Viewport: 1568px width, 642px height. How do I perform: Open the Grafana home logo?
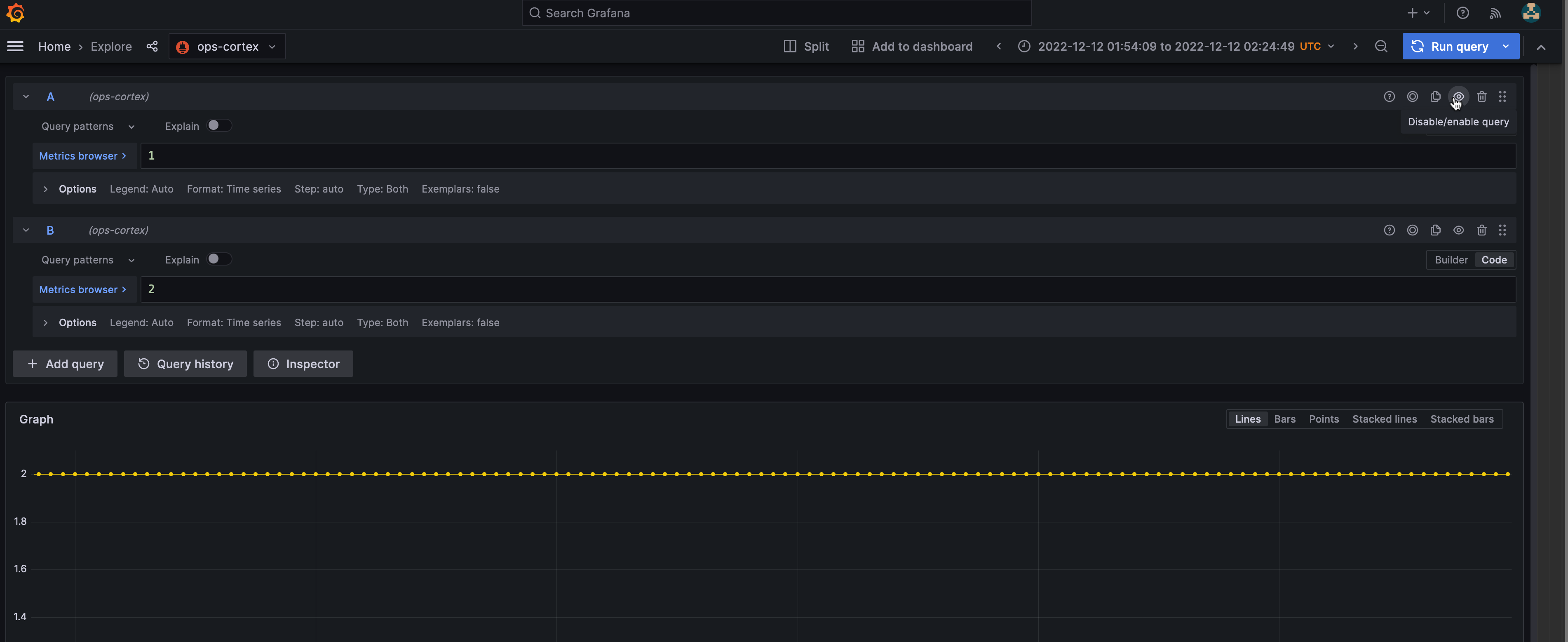click(x=16, y=13)
